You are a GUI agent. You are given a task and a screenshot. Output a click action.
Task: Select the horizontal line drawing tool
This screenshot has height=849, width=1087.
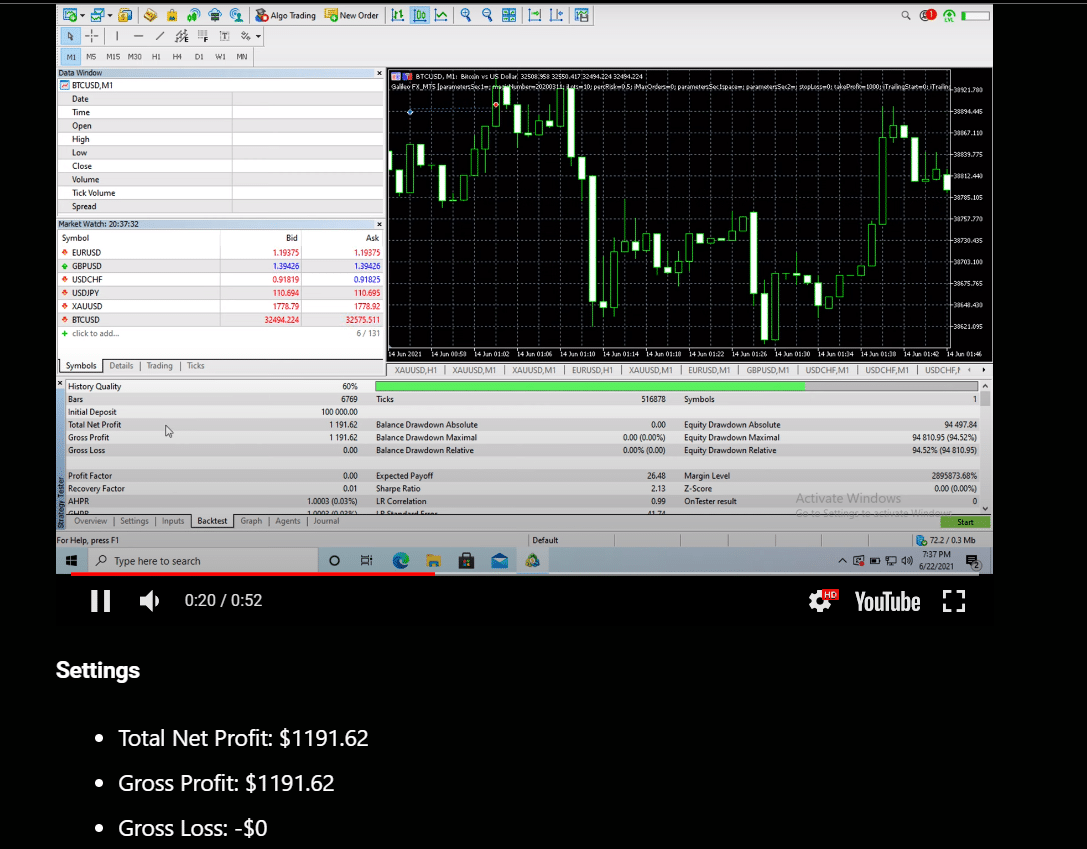click(x=138, y=36)
